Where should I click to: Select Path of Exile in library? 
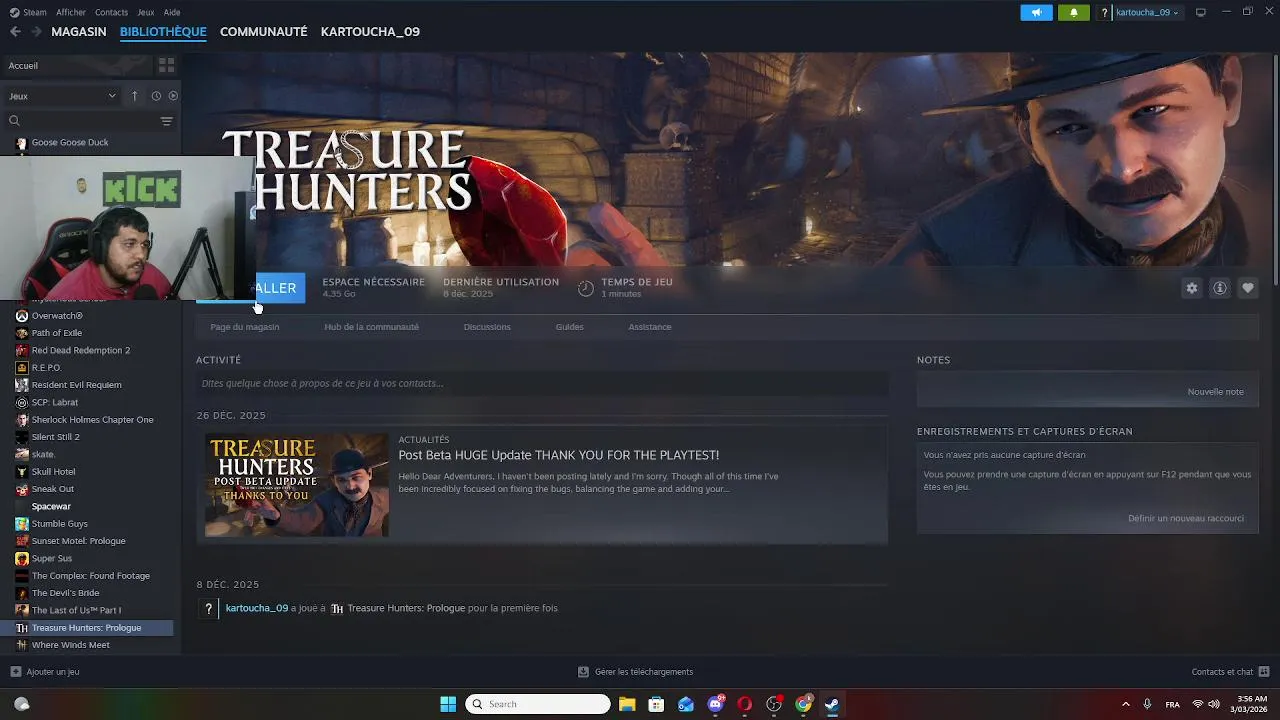(57, 333)
